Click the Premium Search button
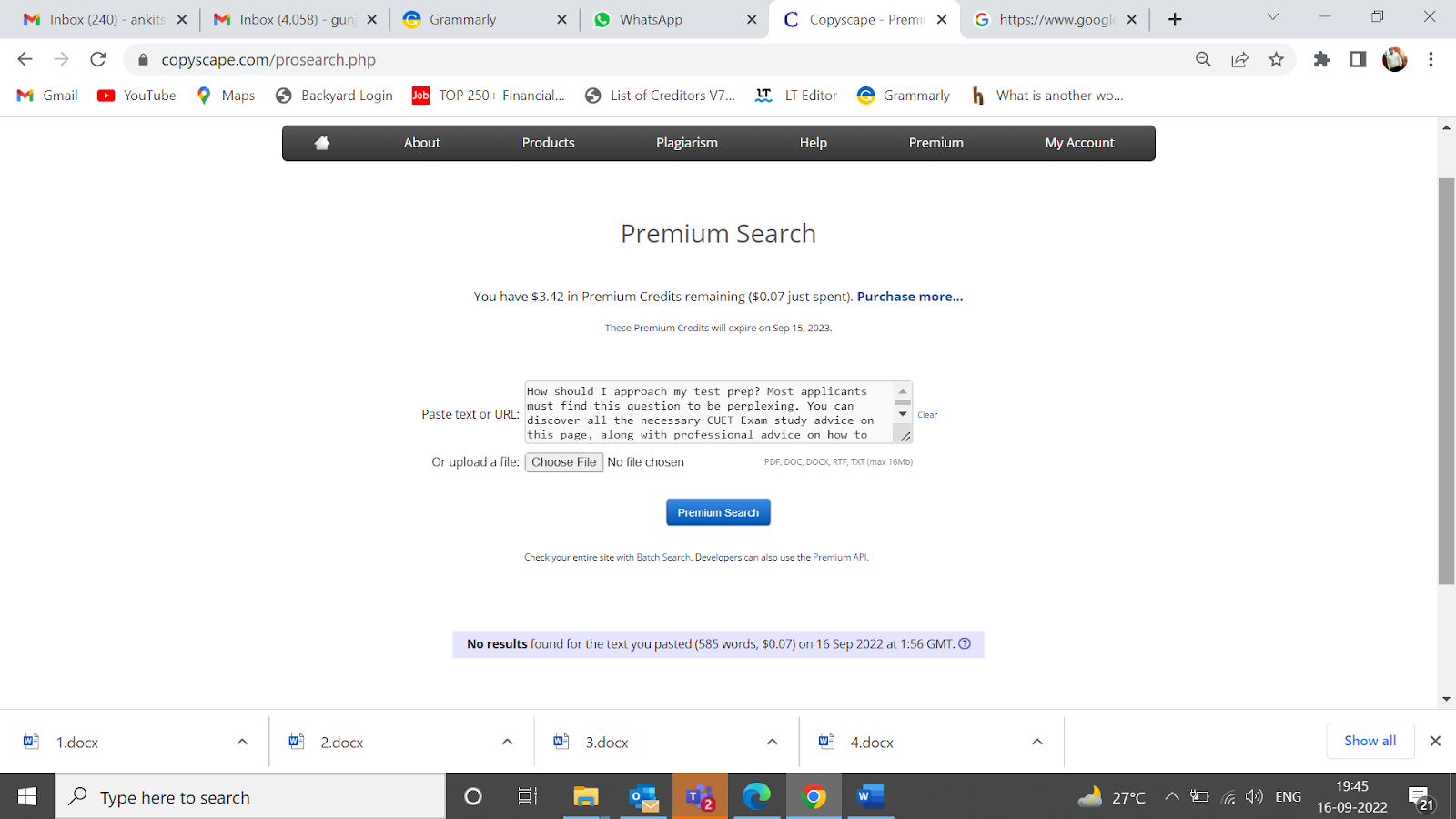The width and height of the screenshot is (1456, 819). 718,512
